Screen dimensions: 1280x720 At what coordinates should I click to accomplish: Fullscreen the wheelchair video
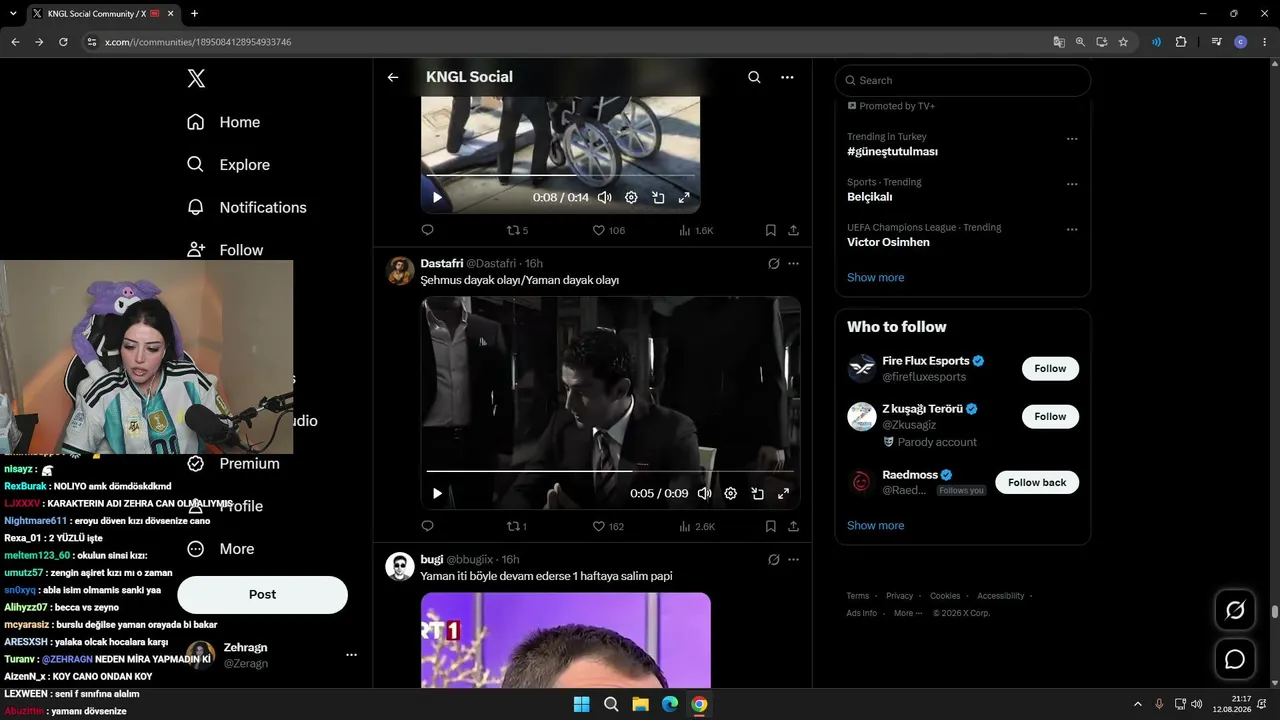point(684,198)
